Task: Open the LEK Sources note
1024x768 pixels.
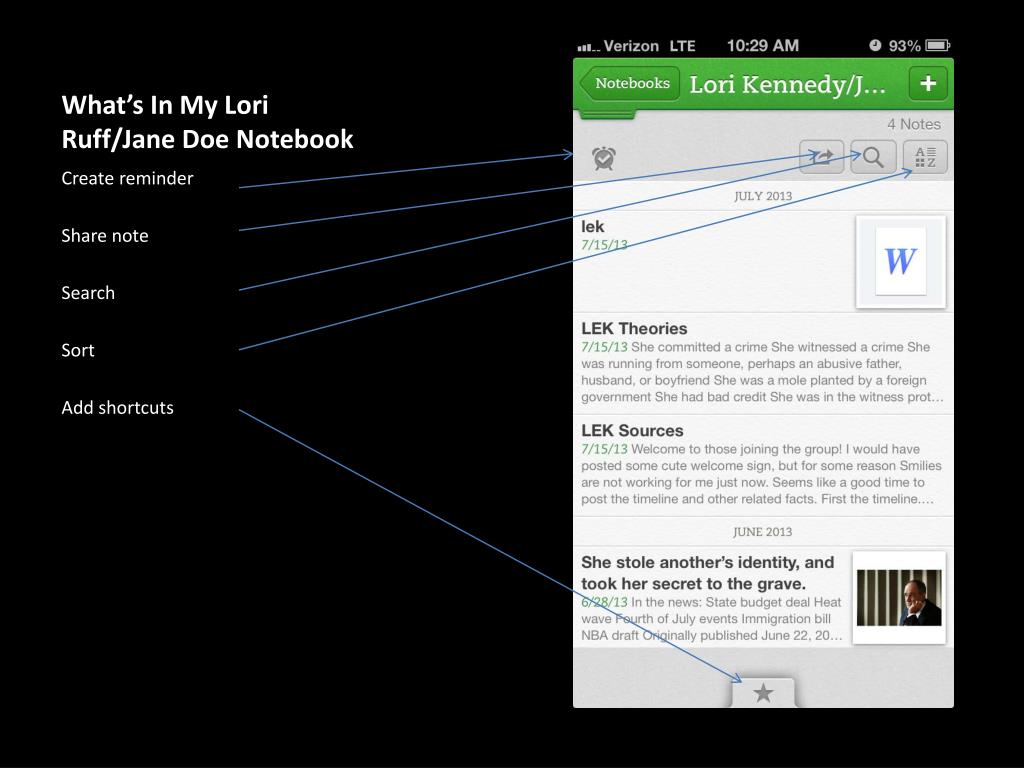Action: tap(763, 466)
